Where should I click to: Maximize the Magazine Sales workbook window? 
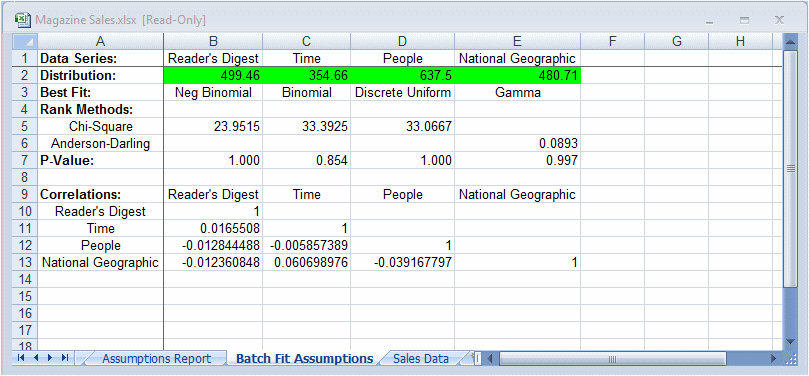[x=744, y=21]
